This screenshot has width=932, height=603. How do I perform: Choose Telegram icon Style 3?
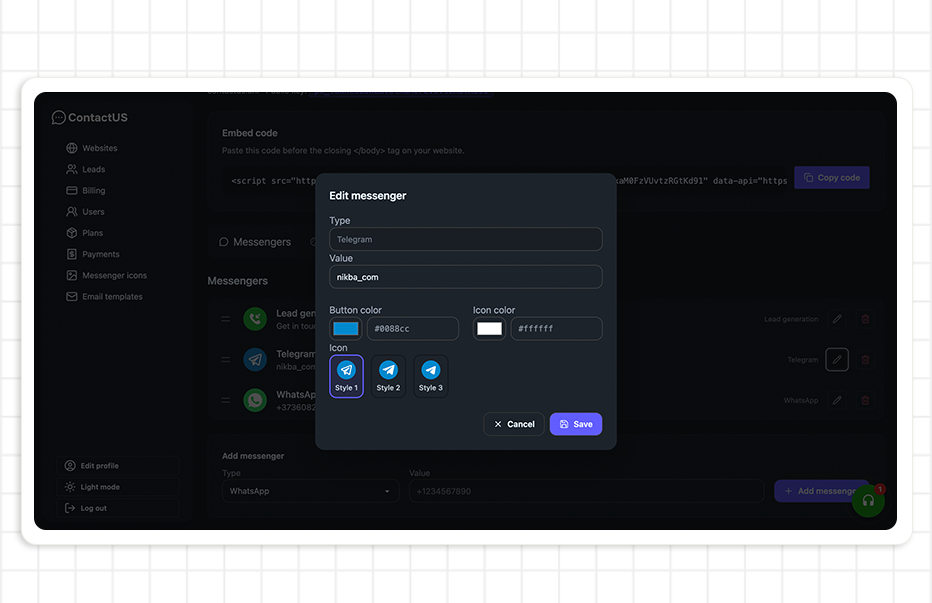tap(430, 376)
